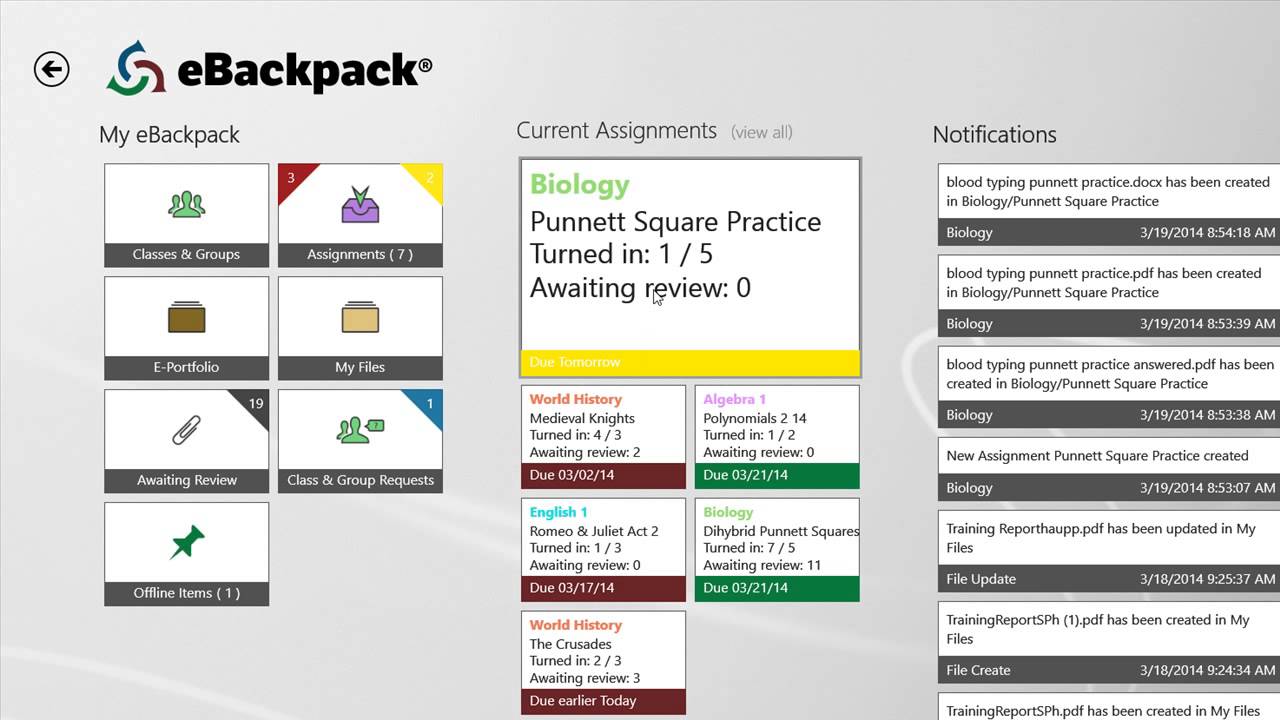1280x720 pixels.
Task: Open Training Reporthaupp.pdf updated notification
Action: pos(1109,551)
